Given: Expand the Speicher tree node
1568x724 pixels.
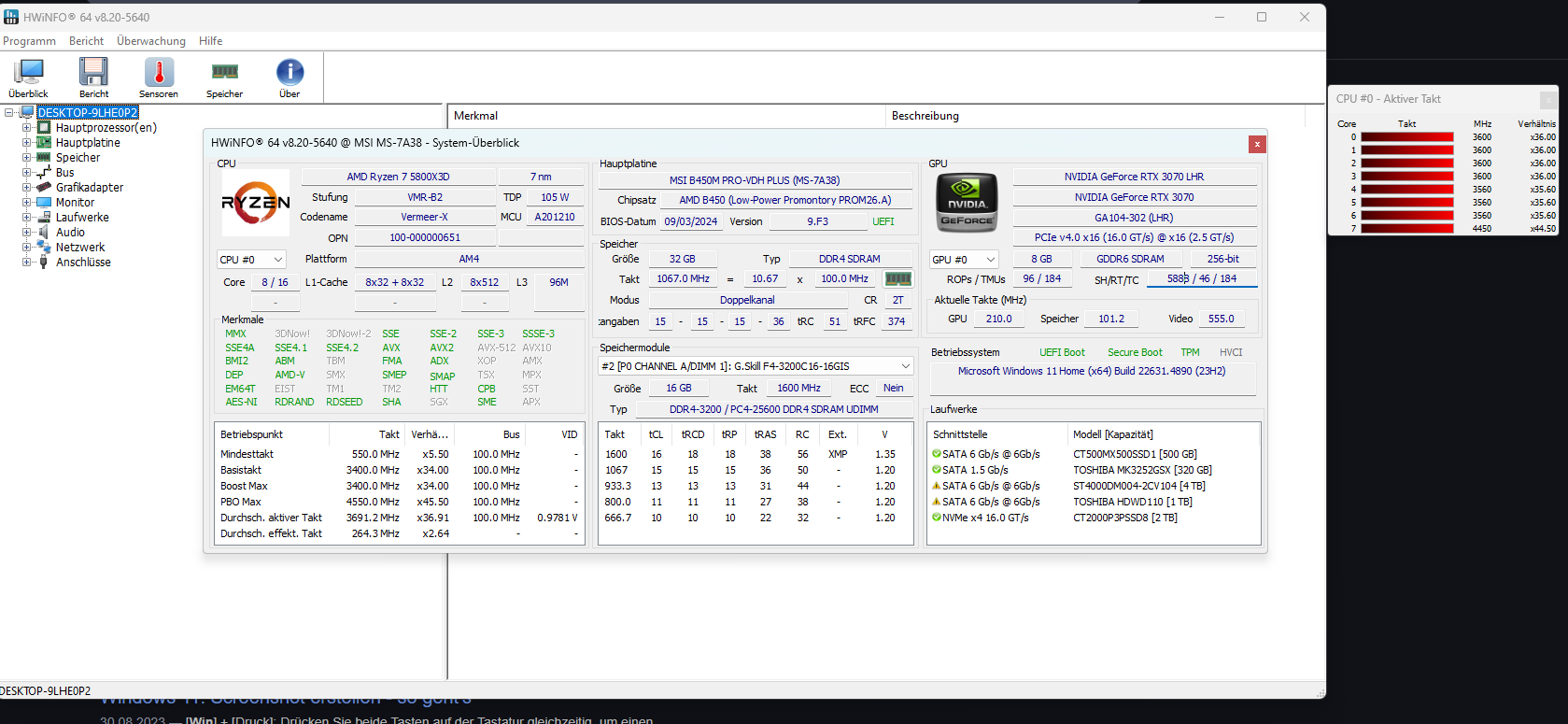Looking at the screenshot, I should point(27,158).
